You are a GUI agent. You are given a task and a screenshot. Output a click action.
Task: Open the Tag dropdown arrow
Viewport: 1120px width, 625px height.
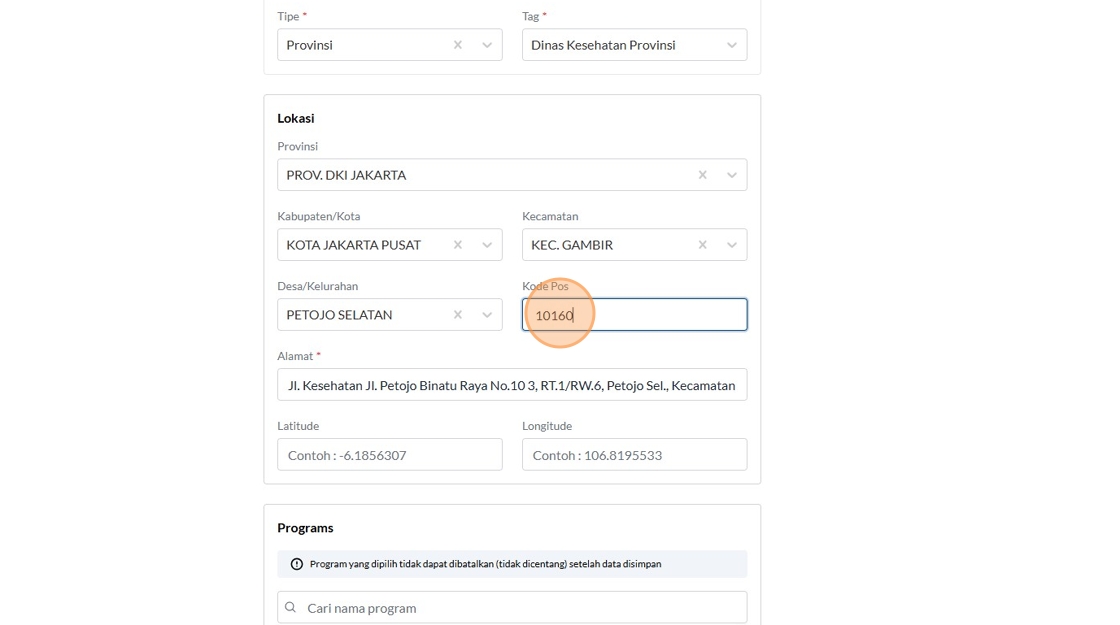pos(732,45)
